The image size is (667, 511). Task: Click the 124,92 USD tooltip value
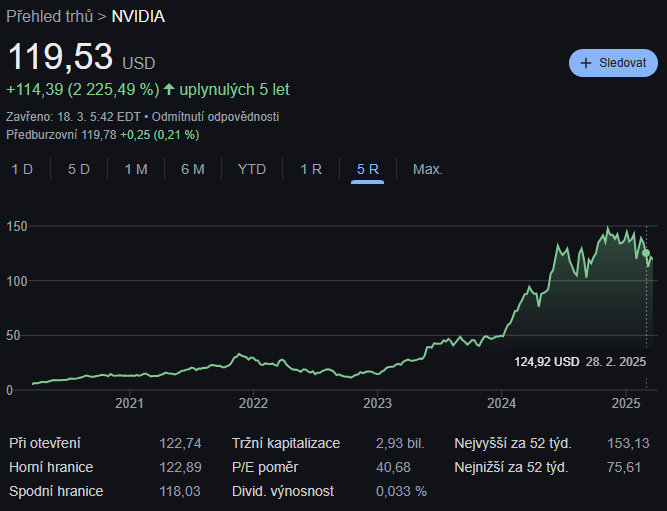(547, 362)
